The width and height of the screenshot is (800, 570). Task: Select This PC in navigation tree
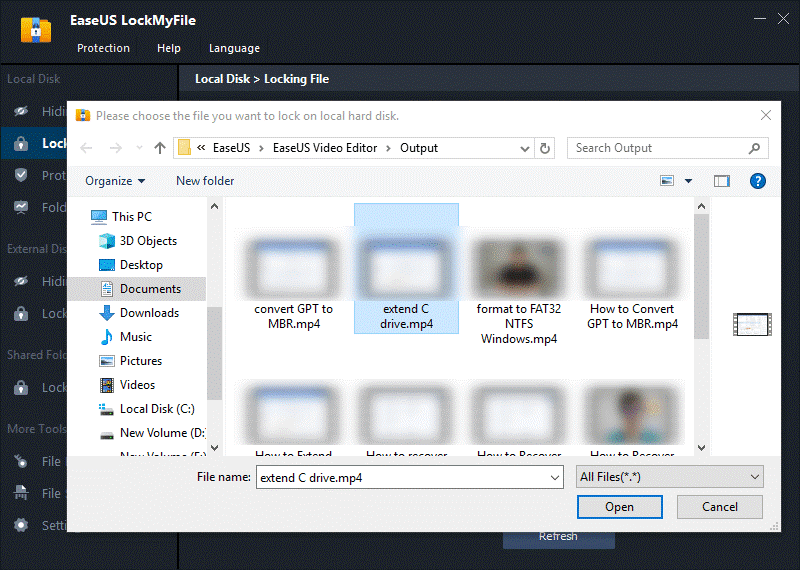click(x=121, y=217)
